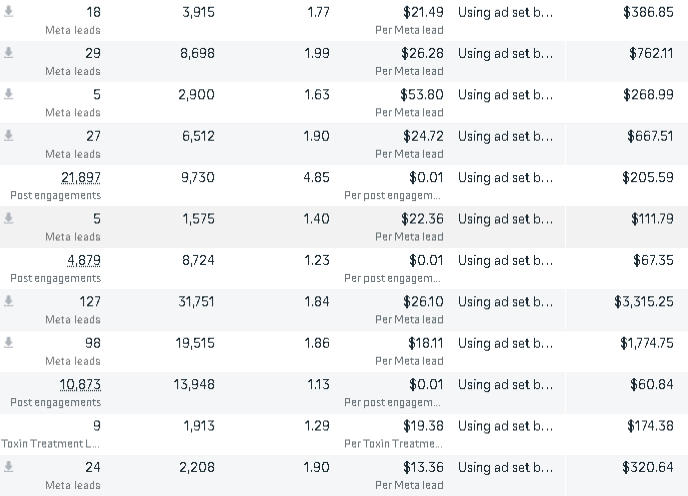Open the 21,897 post engagements result
This screenshot has height=496, width=688.
click(81, 177)
